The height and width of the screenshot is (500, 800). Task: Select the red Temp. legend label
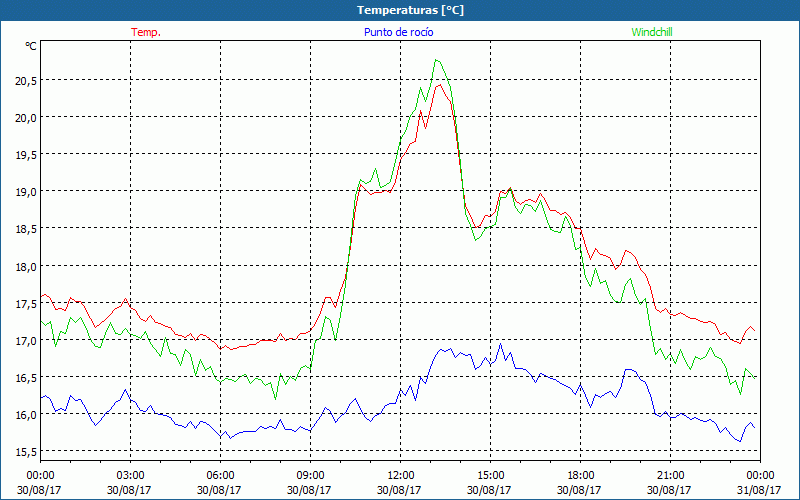coord(146,32)
